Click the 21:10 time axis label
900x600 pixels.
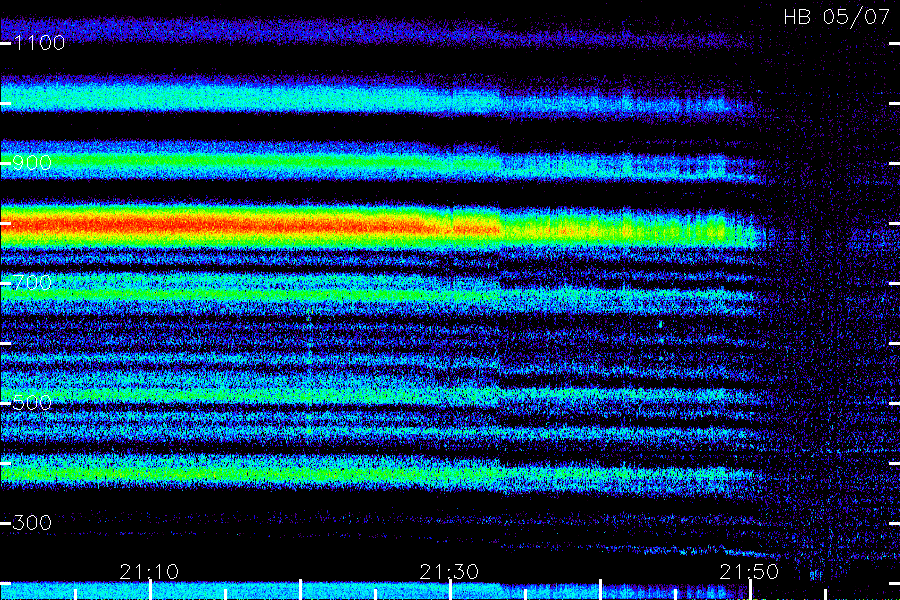pyautogui.click(x=149, y=572)
